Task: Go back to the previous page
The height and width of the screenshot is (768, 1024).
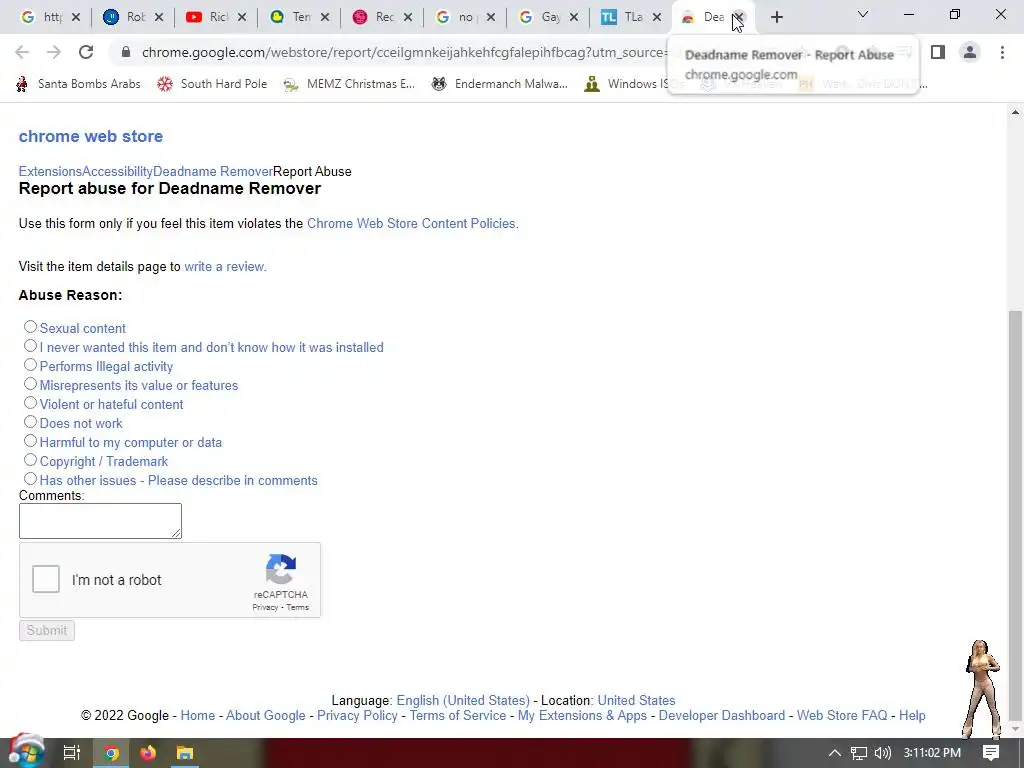Action: point(22,52)
